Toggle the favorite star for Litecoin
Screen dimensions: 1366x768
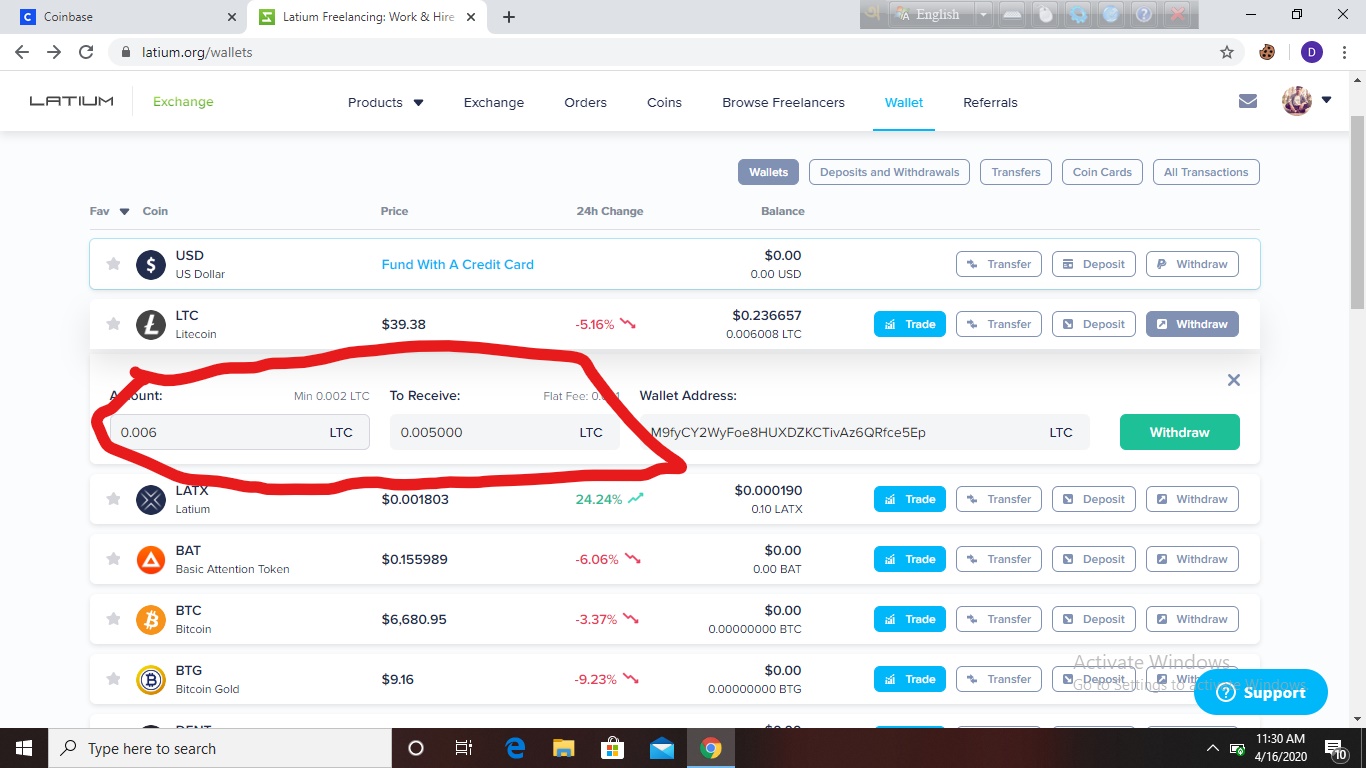(x=114, y=324)
